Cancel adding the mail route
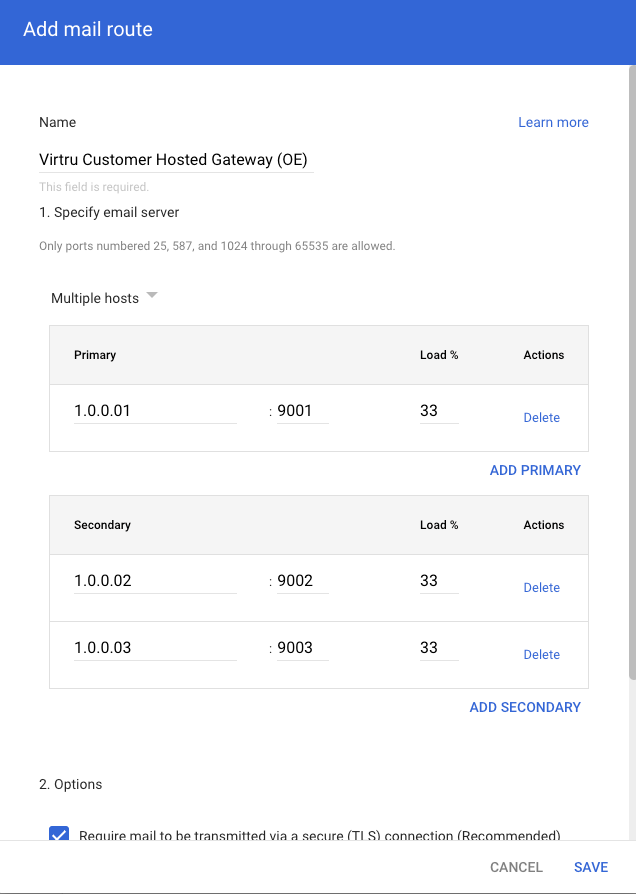 click(516, 867)
